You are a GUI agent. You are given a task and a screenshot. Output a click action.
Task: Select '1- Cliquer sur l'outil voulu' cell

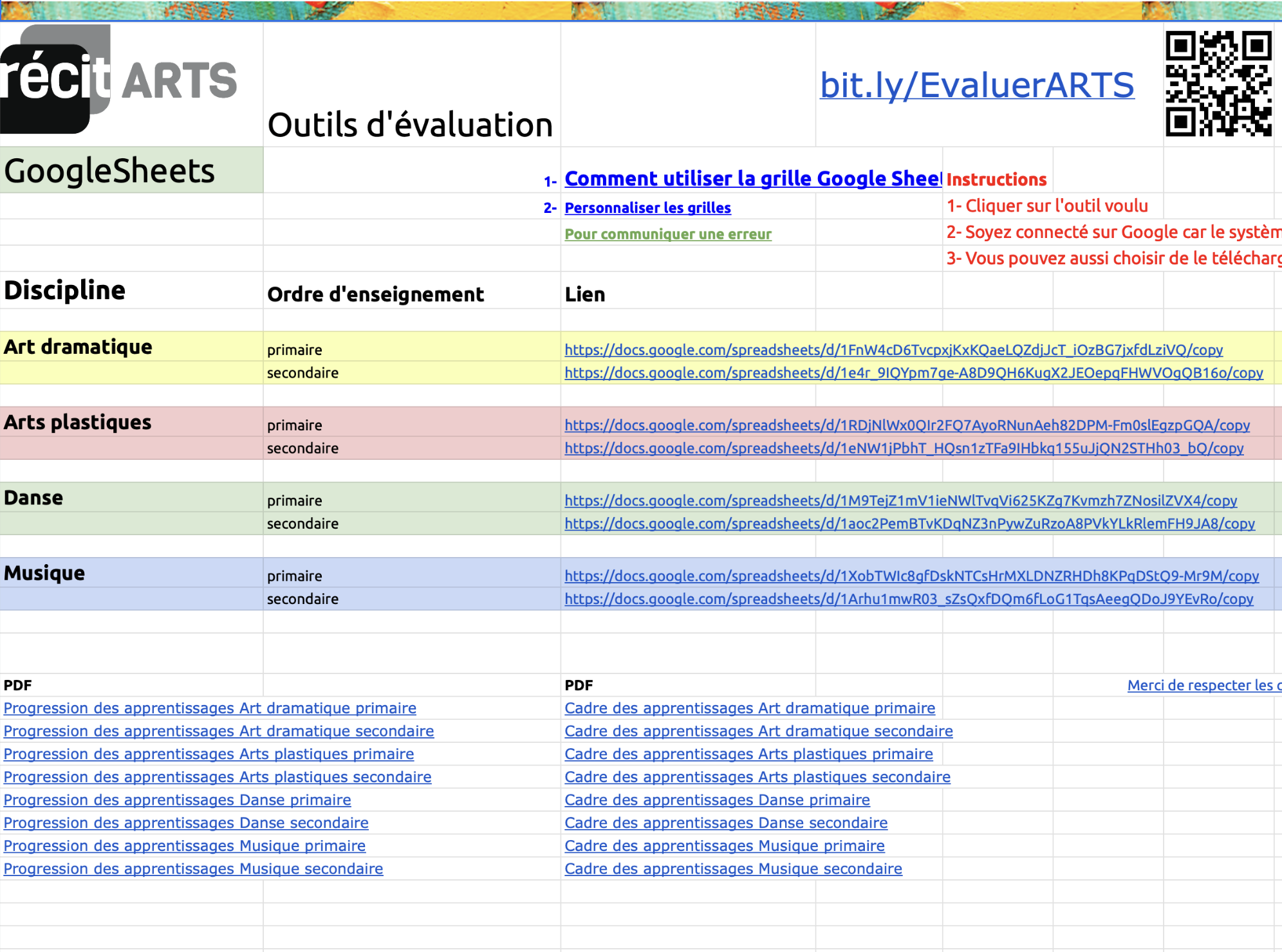(1047, 206)
